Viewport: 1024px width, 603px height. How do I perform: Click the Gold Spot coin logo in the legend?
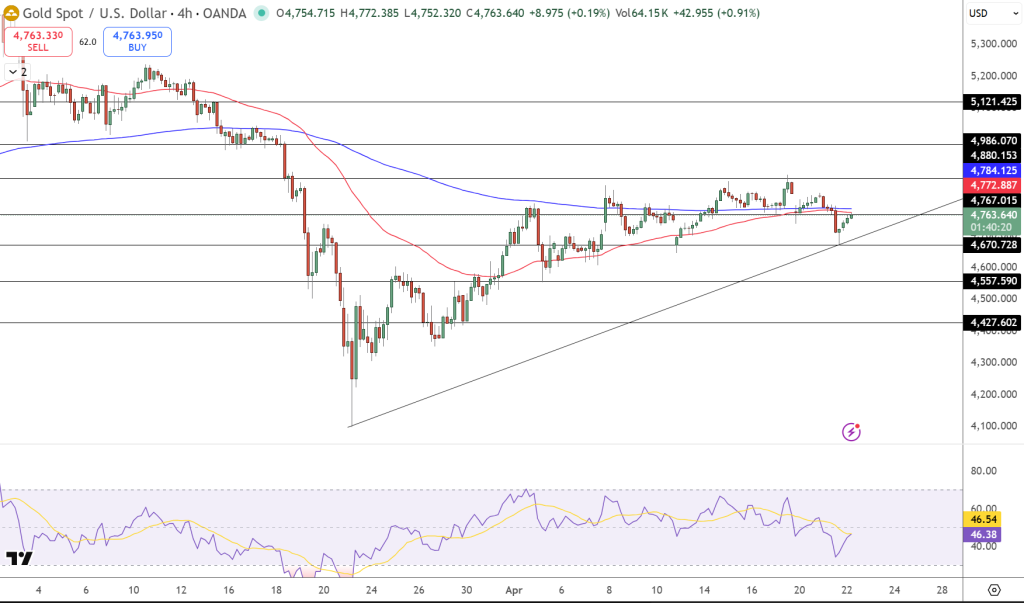point(12,13)
